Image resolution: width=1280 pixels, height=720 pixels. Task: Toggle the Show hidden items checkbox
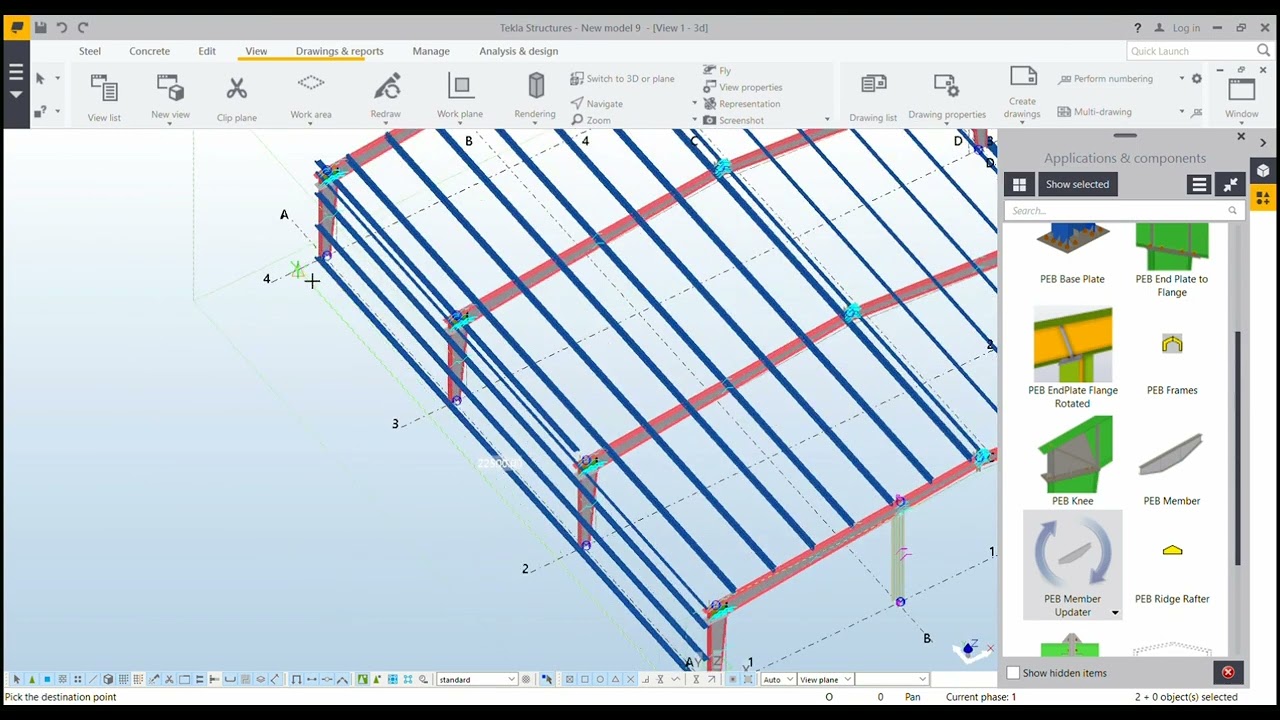1013,673
